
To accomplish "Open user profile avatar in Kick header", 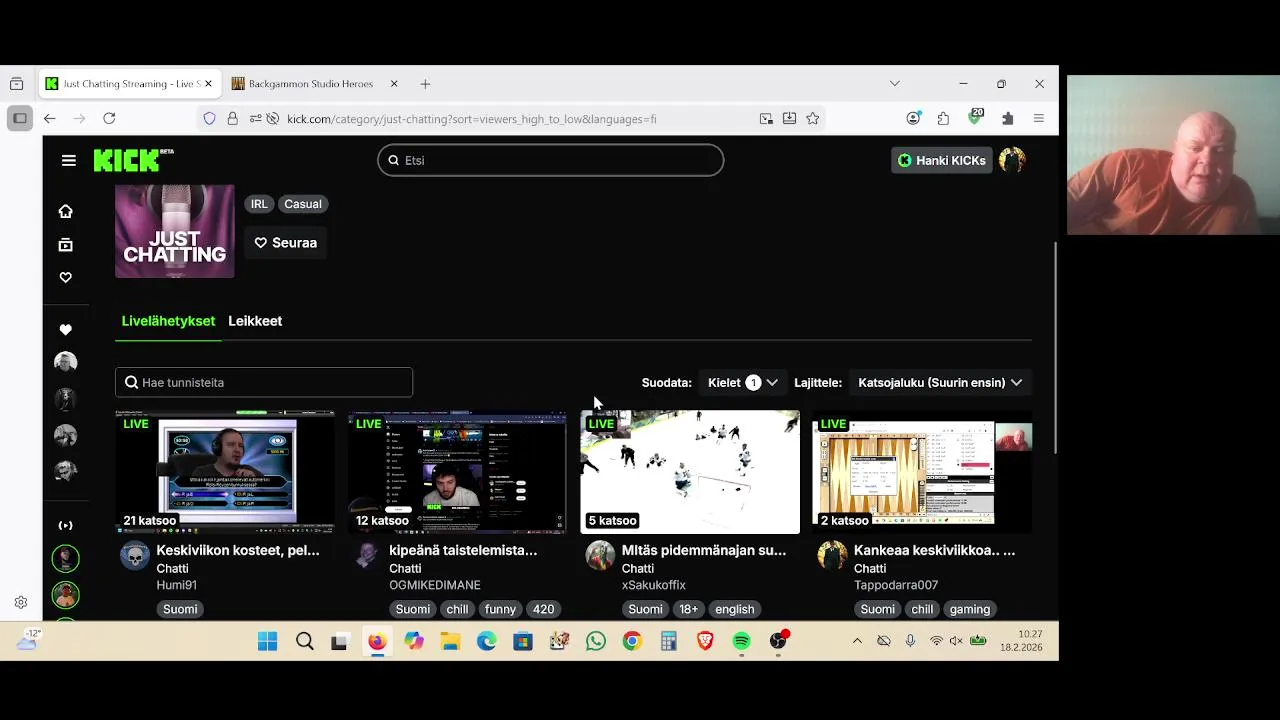I will coord(1012,160).
